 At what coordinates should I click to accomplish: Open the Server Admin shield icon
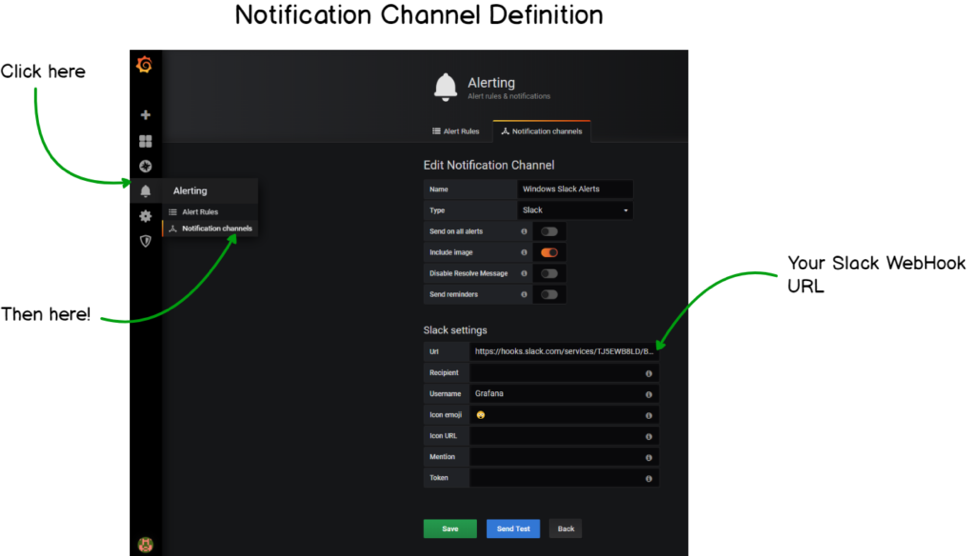click(145, 241)
